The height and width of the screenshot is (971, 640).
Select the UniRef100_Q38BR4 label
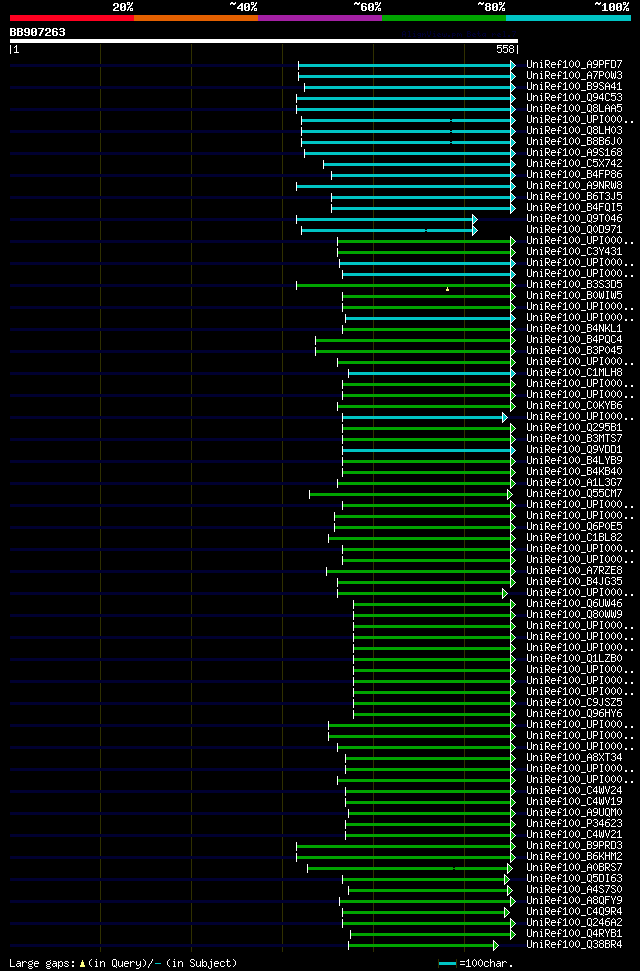574,945
